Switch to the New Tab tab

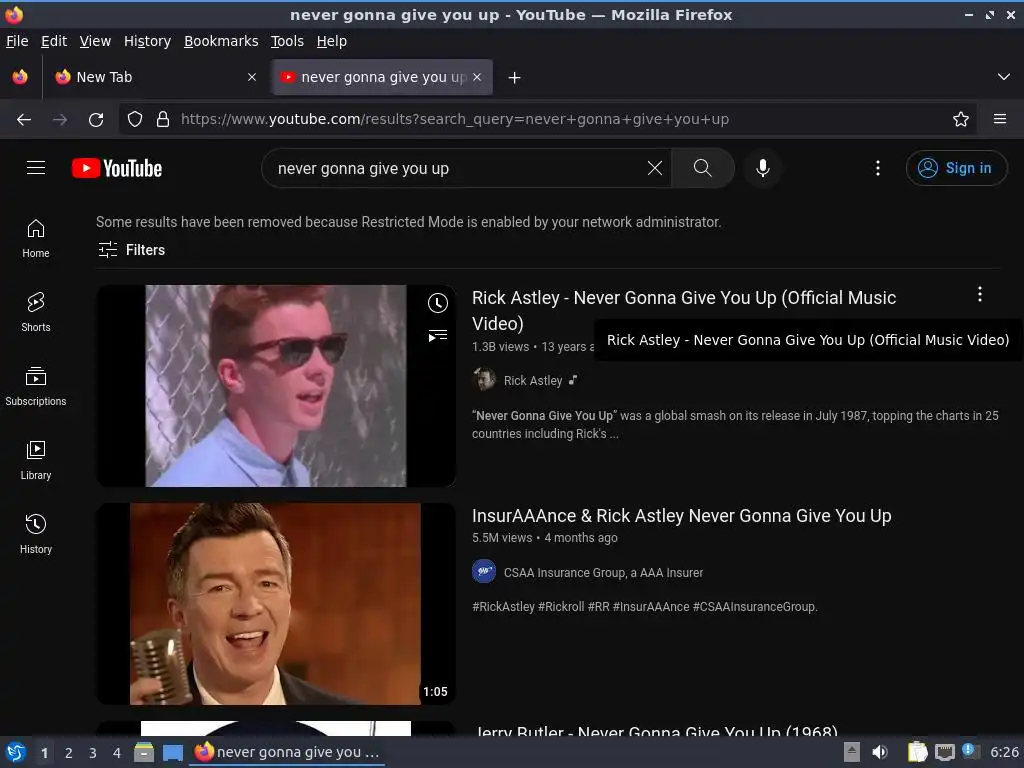tap(155, 77)
